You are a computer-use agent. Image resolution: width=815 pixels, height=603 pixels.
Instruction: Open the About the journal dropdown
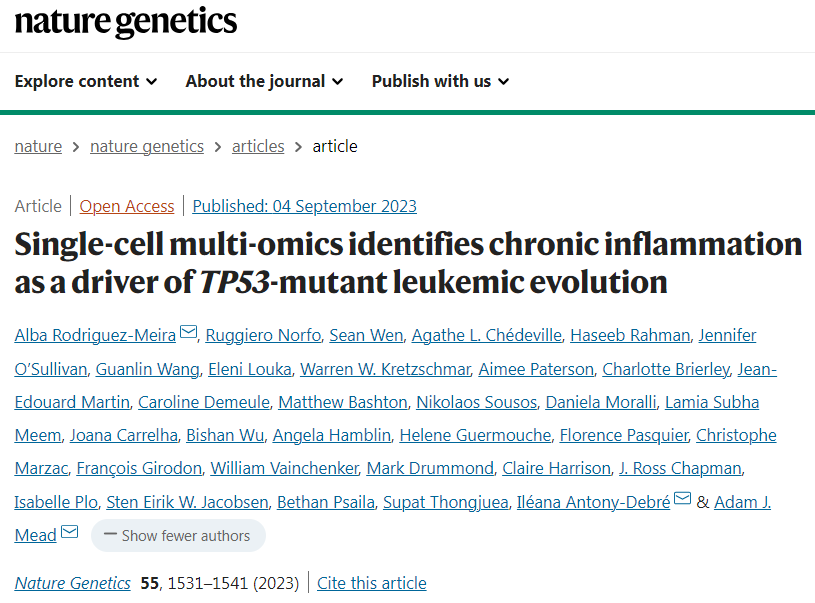tap(264, 81)
